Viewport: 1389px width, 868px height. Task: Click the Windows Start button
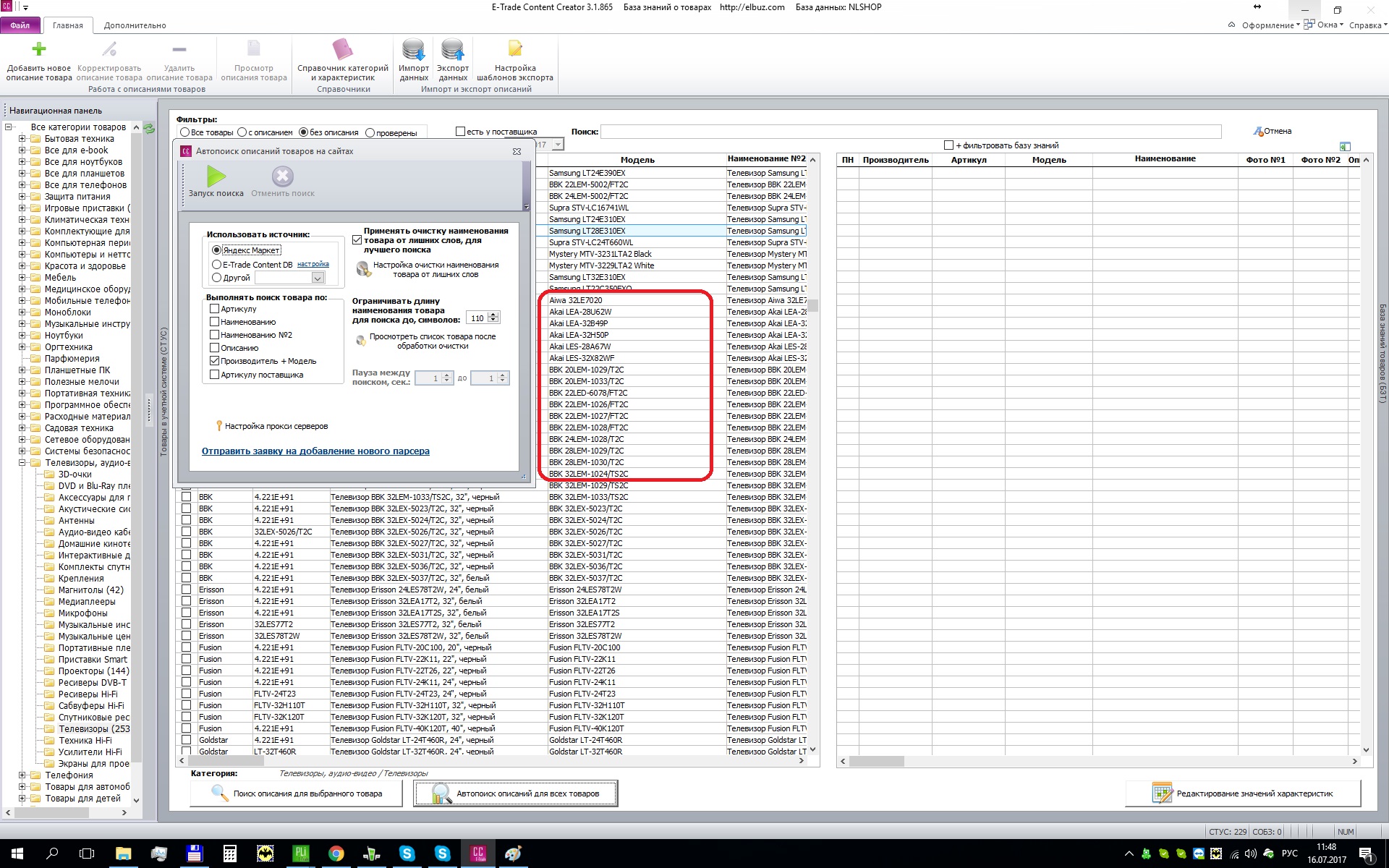pyautogui.click(x=17, y=854)
